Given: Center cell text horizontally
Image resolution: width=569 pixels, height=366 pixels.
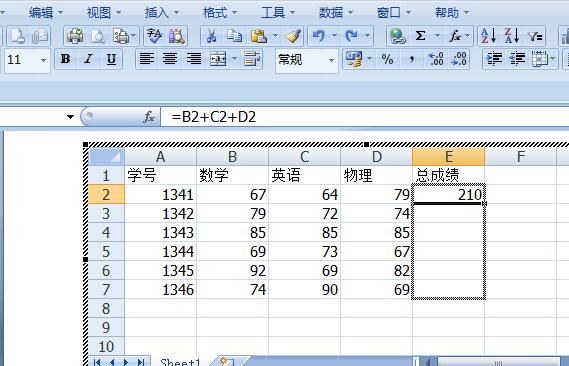Looking at the screenshot, I should (170, 59).
